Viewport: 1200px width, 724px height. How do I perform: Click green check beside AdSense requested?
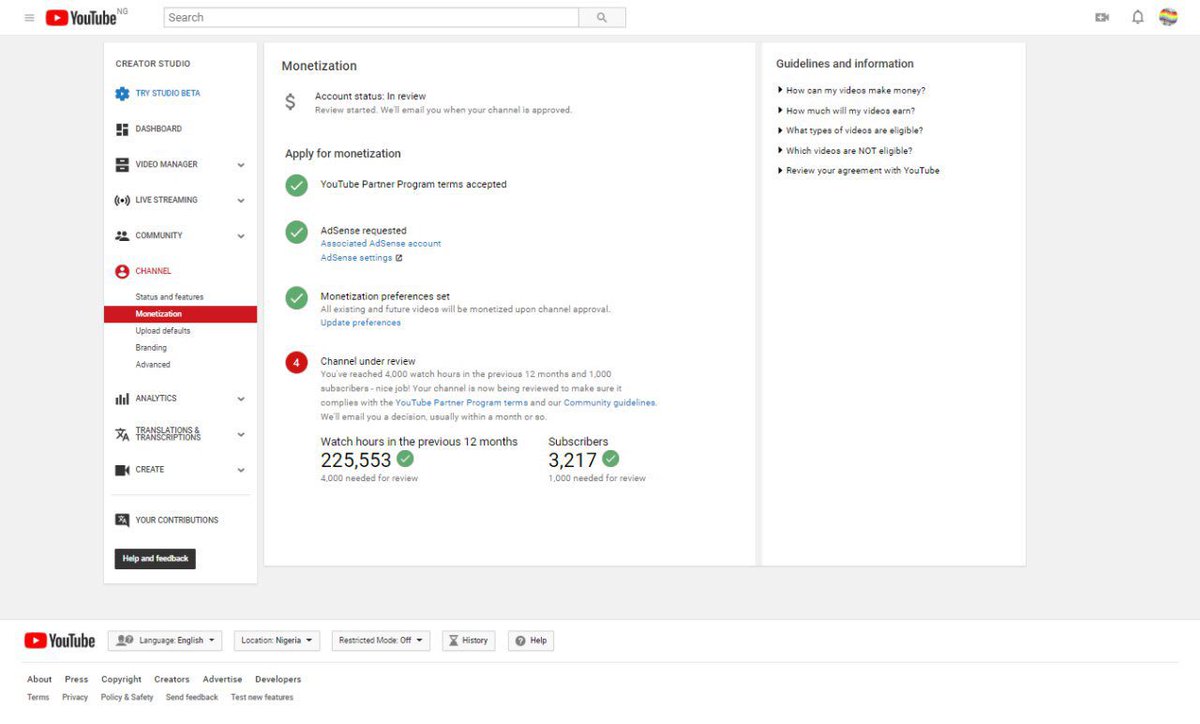point(296,232)
